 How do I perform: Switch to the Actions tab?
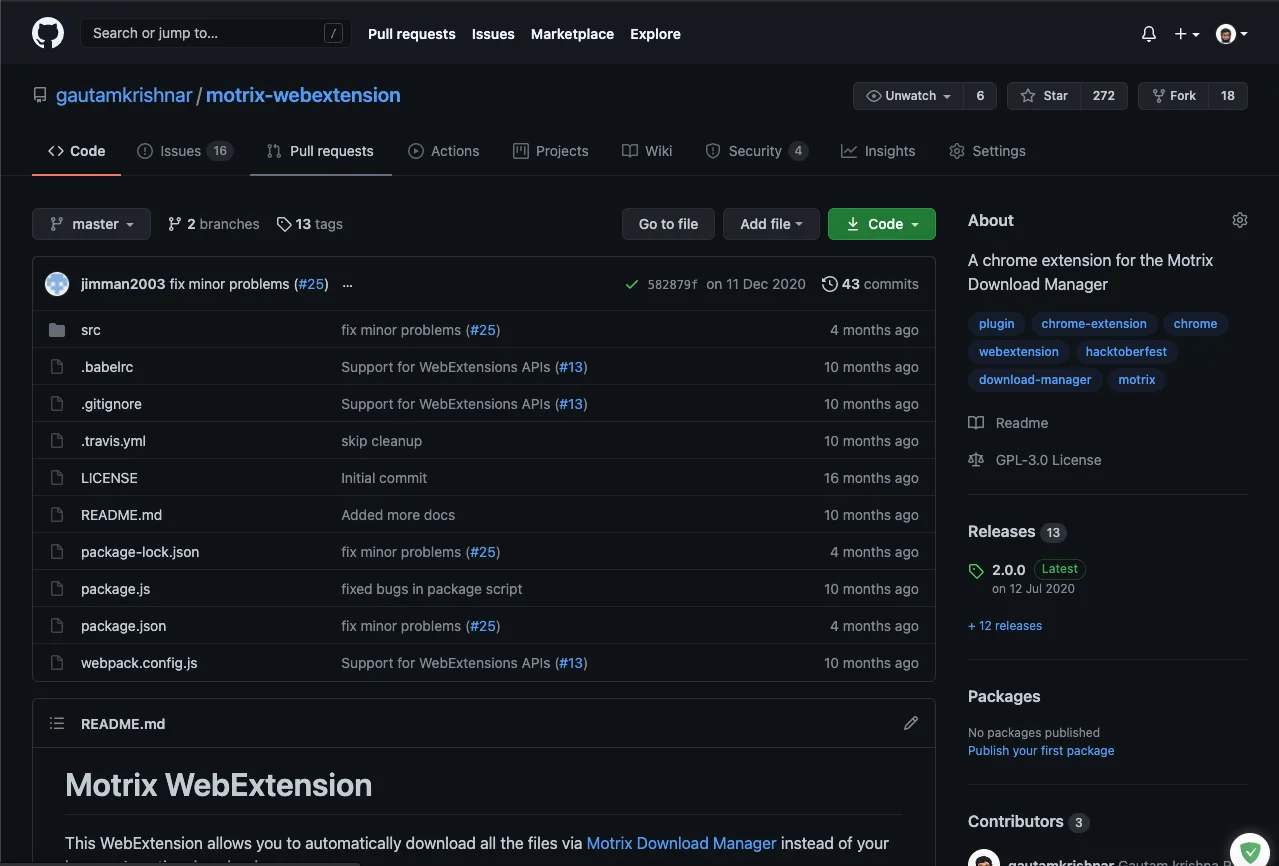click(x=444, y=151)
